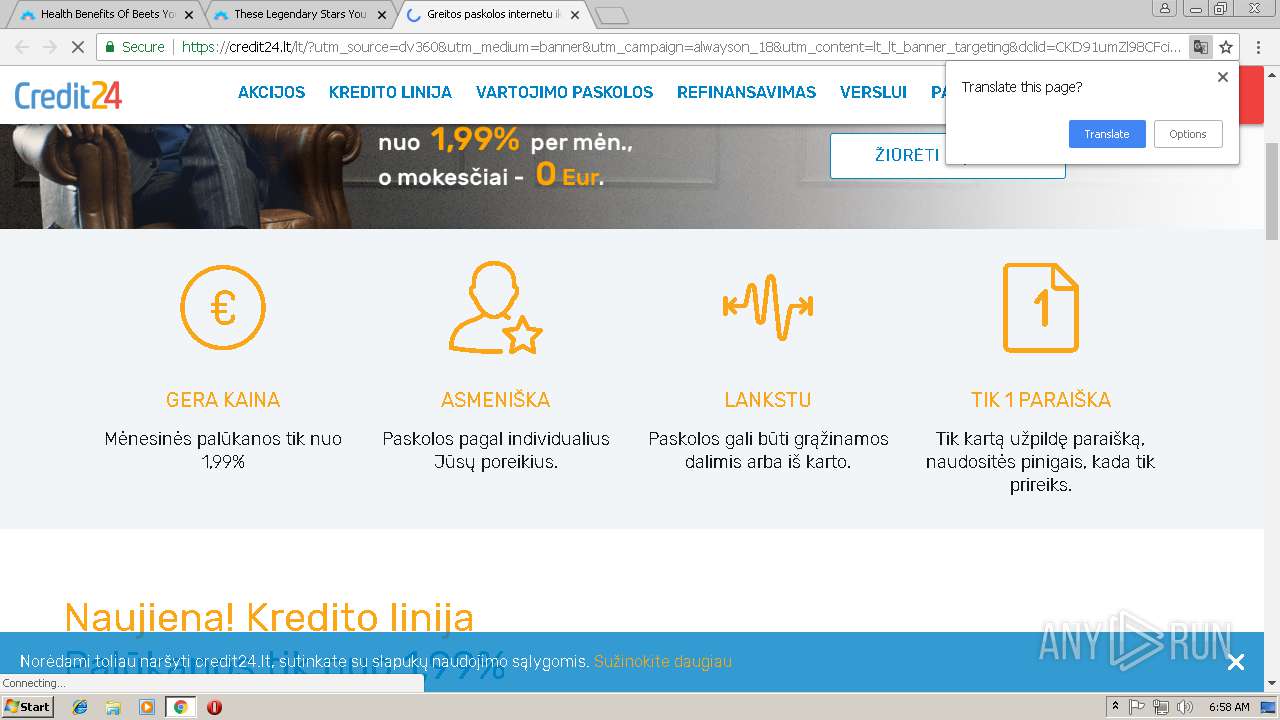Launch Internet Explorer from the taskbar

(x=80, y=707)
